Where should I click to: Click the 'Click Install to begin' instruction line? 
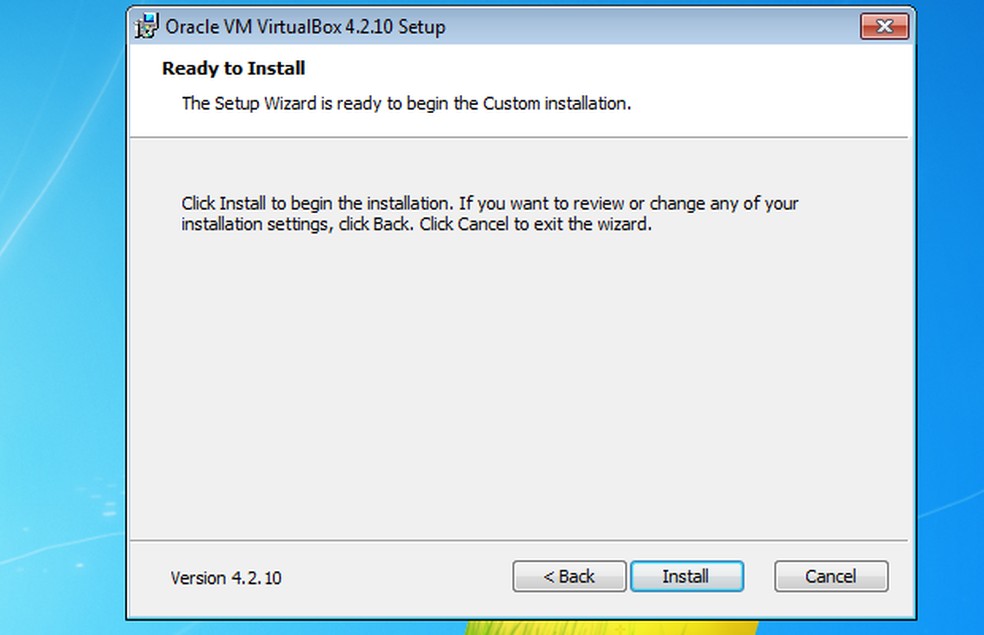(490, 203)
